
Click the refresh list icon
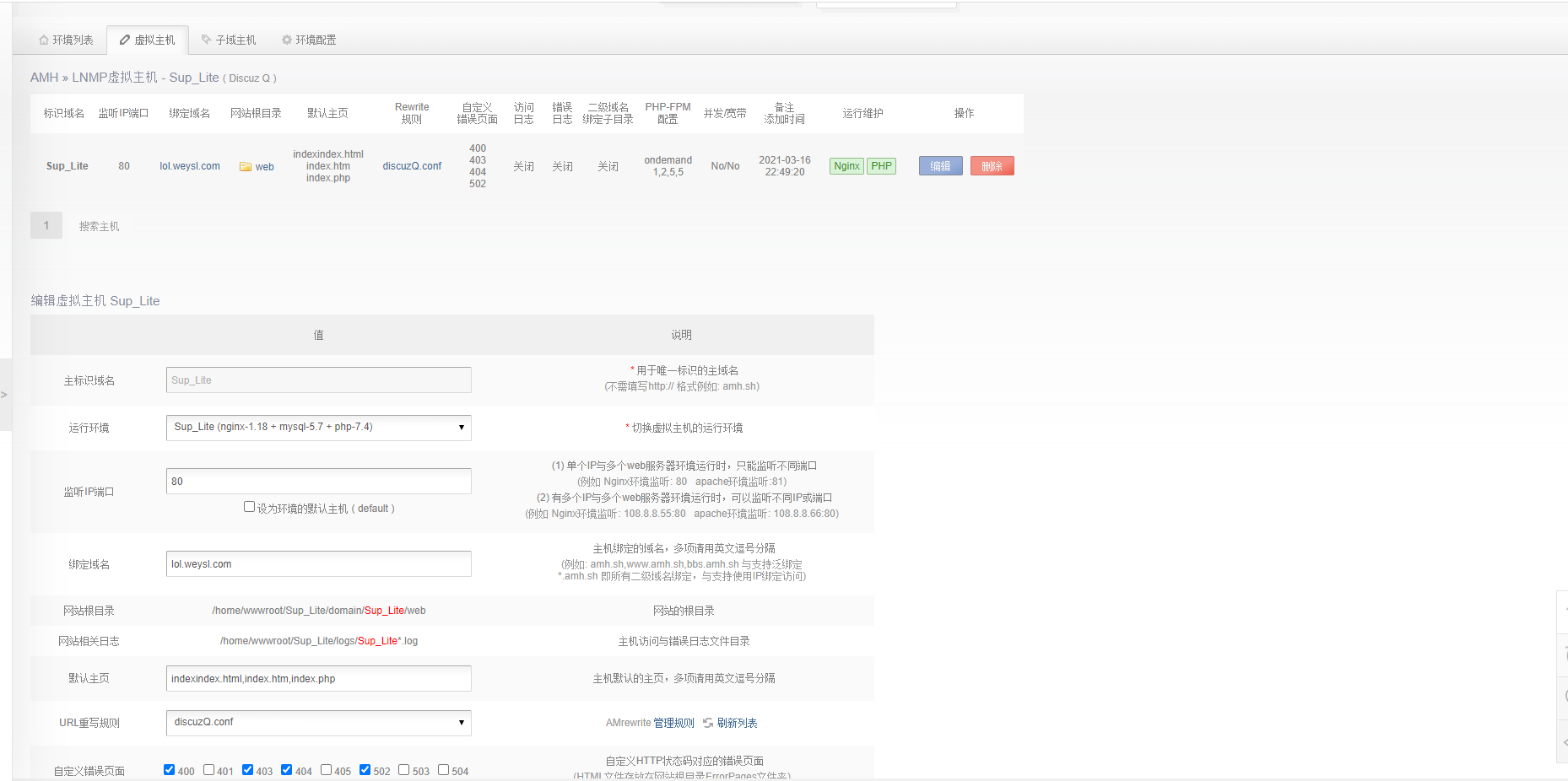coord(708,723)
